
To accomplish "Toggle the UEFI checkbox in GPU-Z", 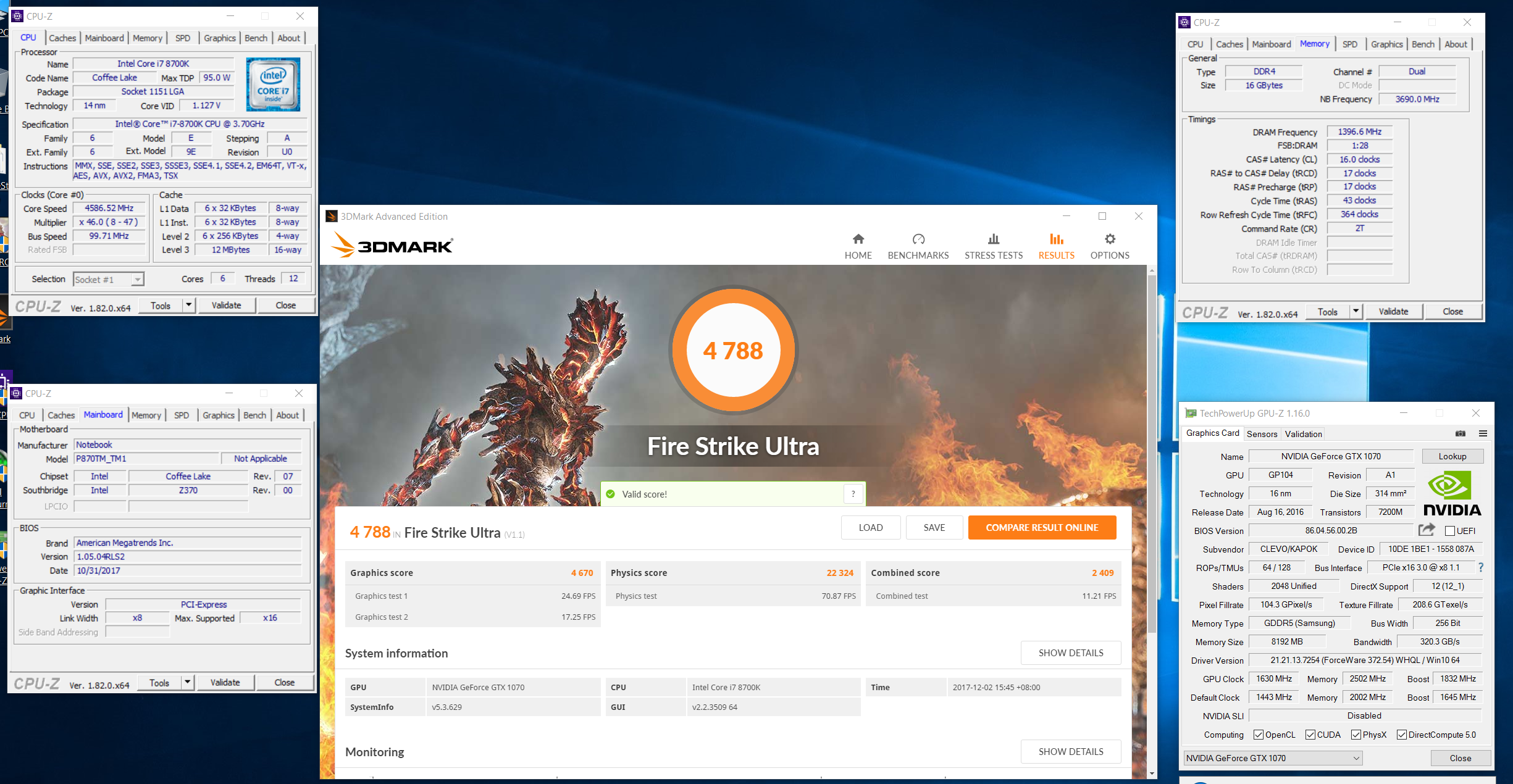I will coord(1449,531).
